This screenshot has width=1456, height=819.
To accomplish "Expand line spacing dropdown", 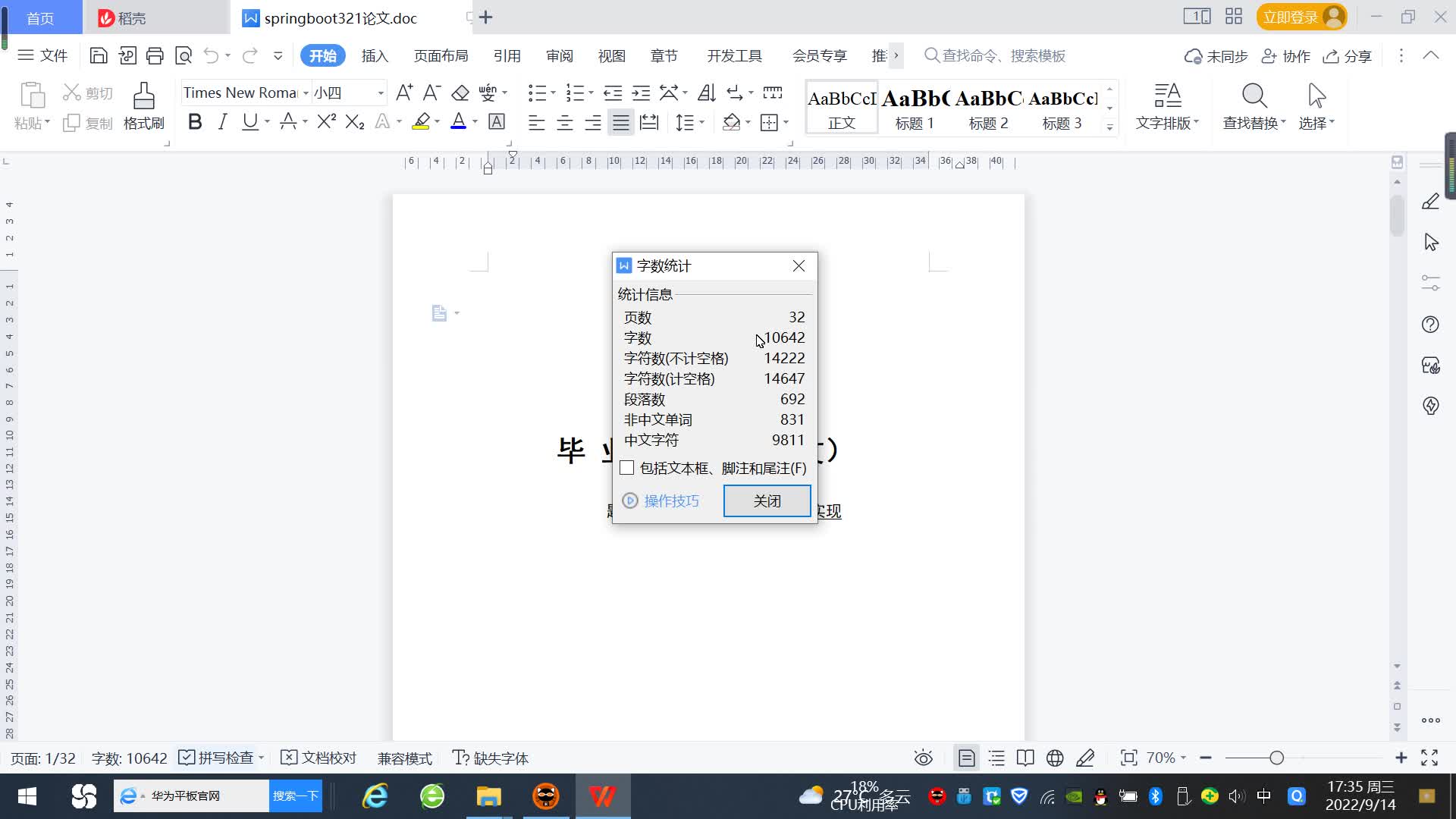I will 701,122.
